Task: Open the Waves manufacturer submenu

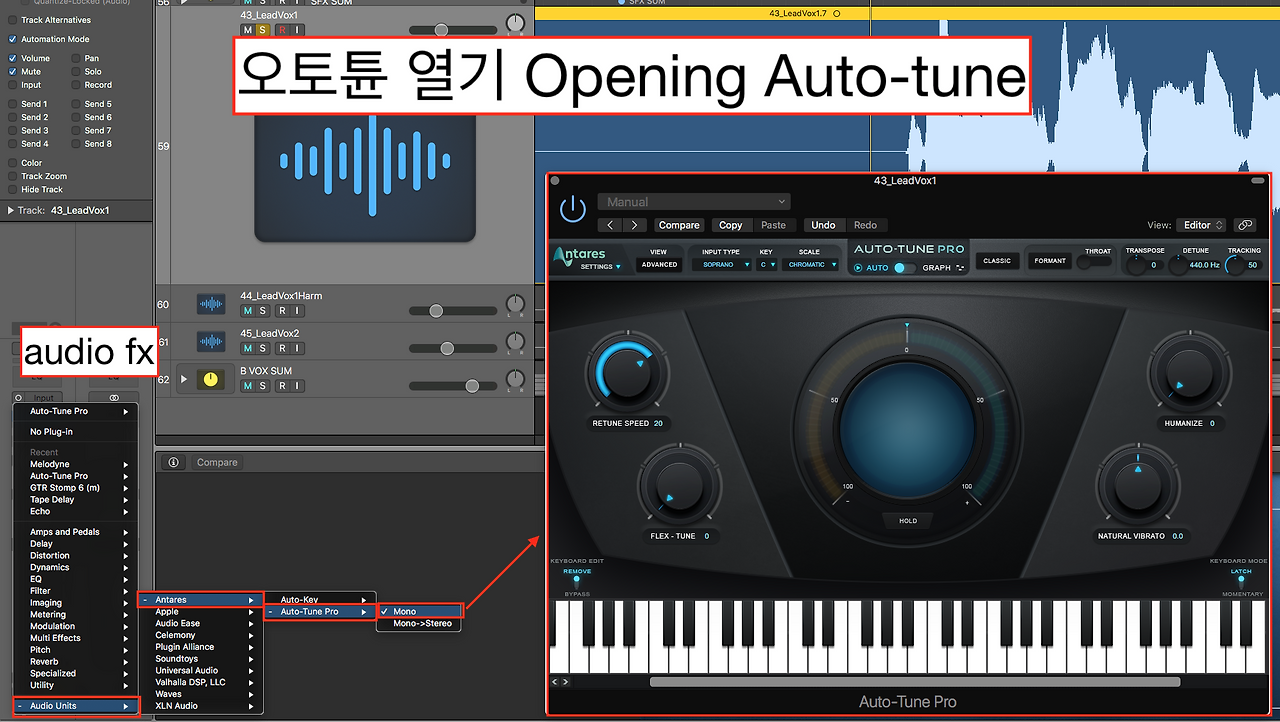Action: 200,694
